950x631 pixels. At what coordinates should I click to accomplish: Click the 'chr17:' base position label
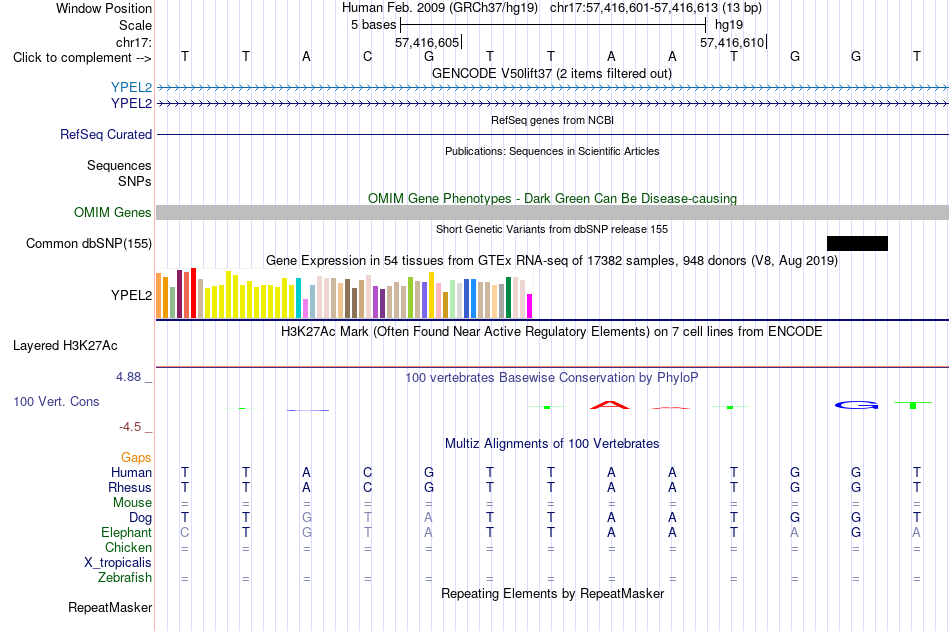[134, 42]
